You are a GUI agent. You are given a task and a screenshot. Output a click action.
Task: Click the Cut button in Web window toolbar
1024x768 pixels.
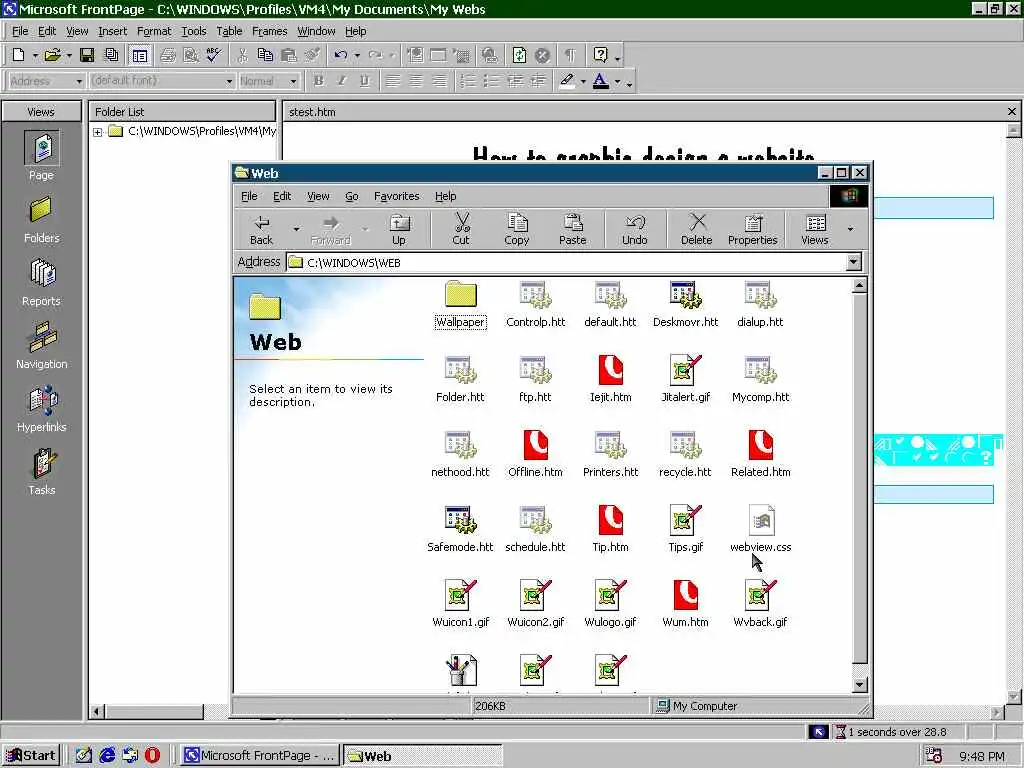click(461, 229)
